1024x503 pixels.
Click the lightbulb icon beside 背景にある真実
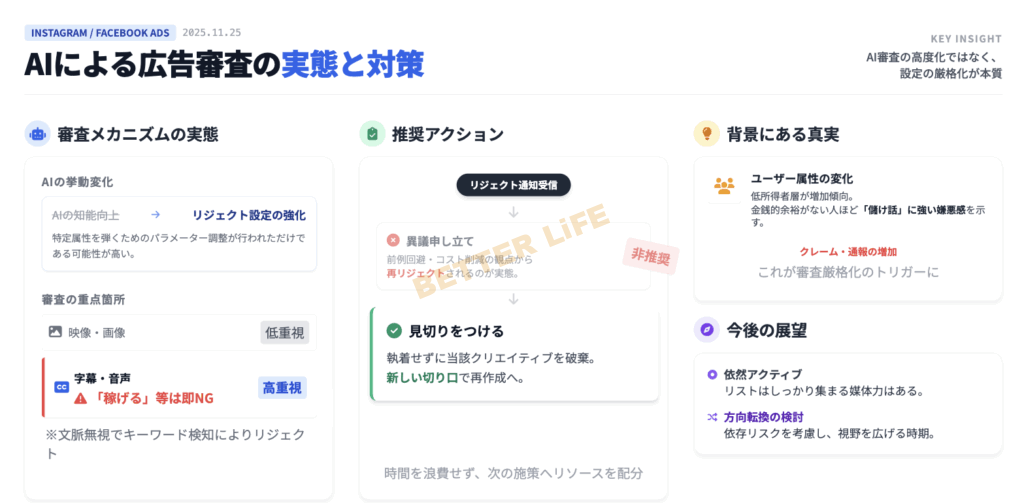coord(707,133)
